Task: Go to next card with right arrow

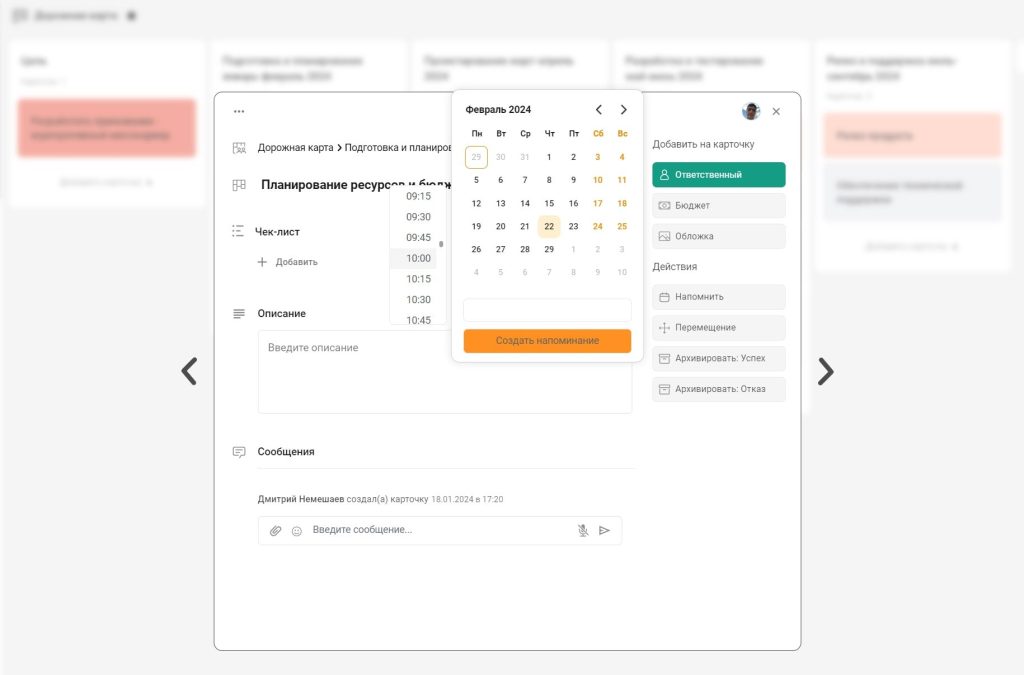Action: pyautogui.click(x=825, y=371)
